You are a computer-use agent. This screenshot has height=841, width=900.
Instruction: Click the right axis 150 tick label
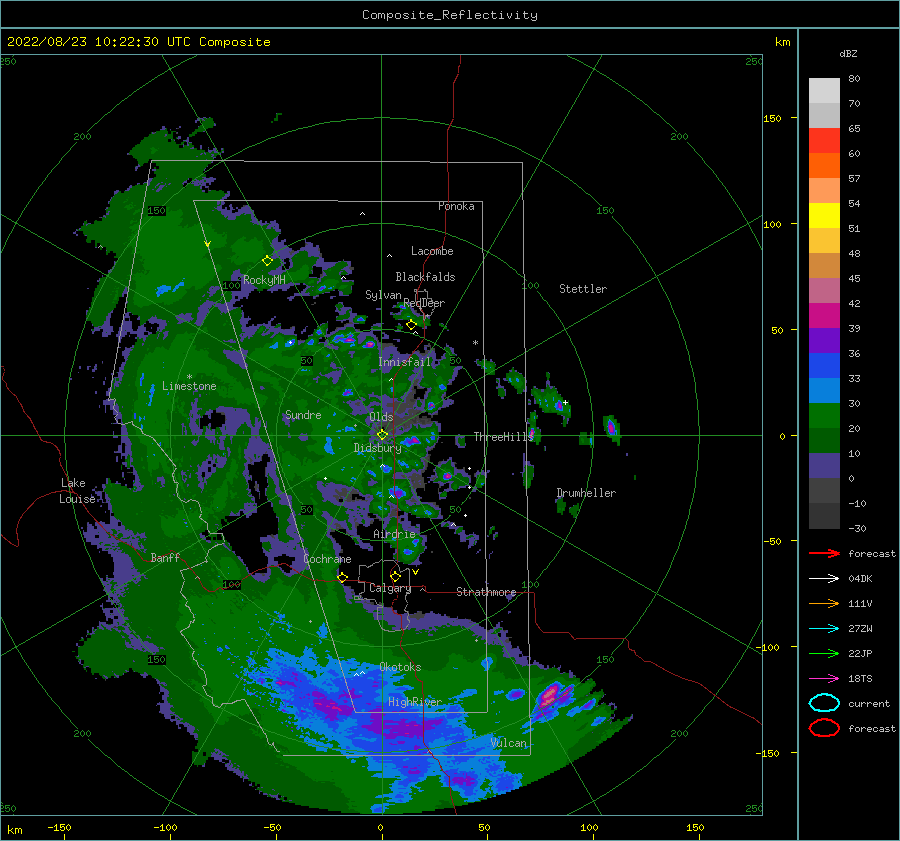pos(772,118)
